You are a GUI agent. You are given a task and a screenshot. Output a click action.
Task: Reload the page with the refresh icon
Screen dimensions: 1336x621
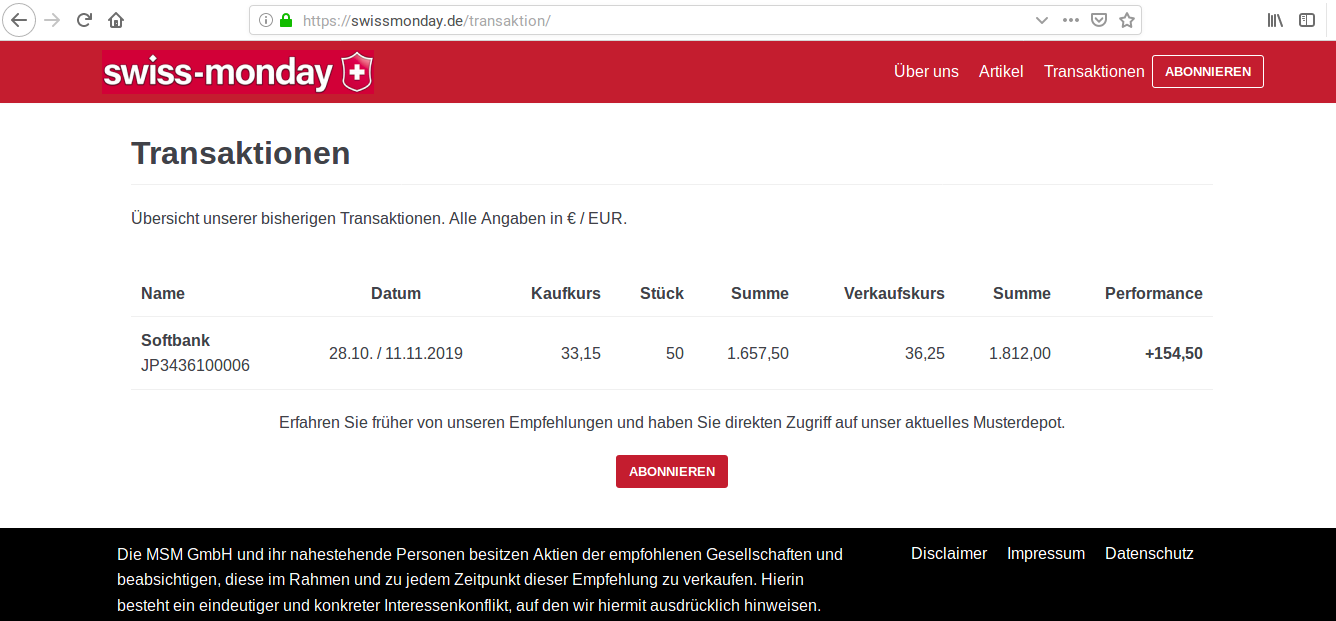point(85,20)
